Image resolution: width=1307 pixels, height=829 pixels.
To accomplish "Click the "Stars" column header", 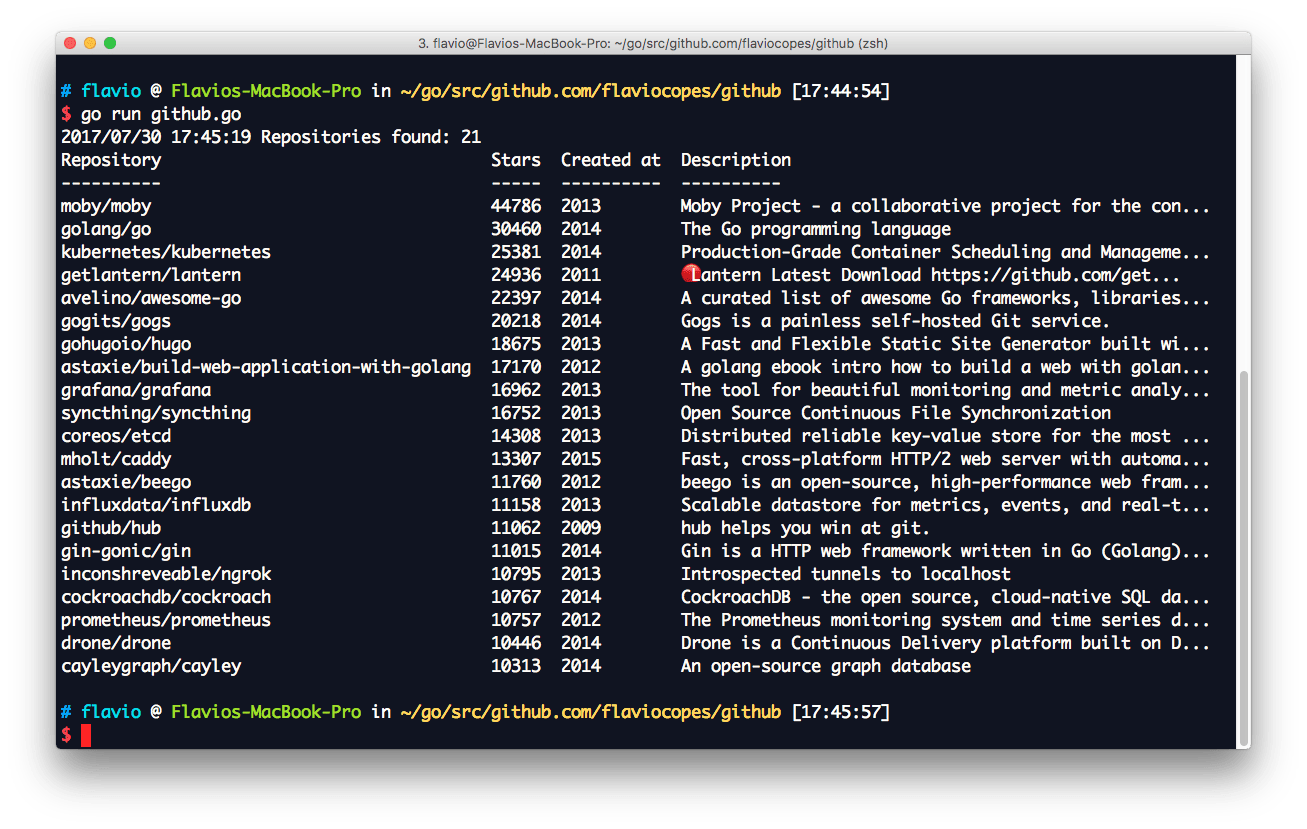I will (515, 160).
